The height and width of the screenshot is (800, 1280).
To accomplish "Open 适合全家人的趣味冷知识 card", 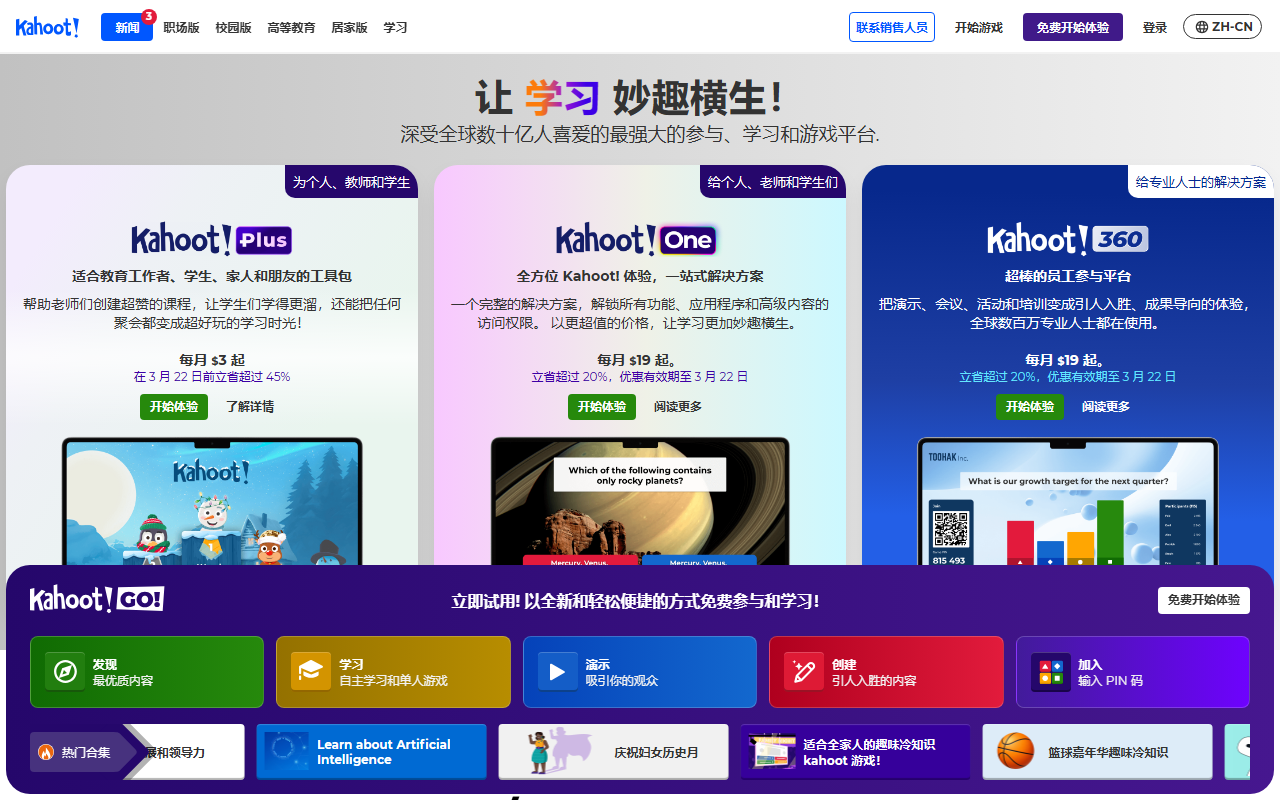I will [x=856, y=752].
